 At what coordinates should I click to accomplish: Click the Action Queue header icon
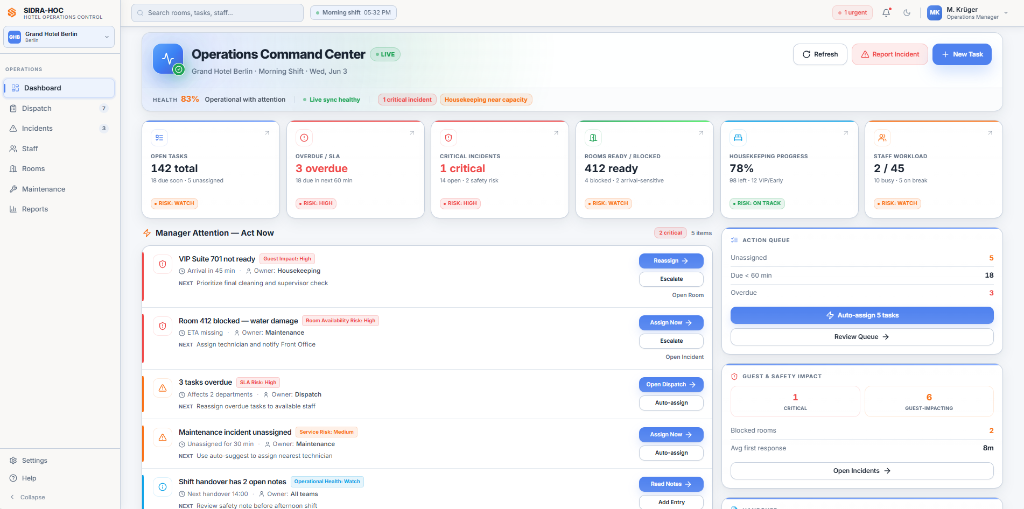point(734,240)
